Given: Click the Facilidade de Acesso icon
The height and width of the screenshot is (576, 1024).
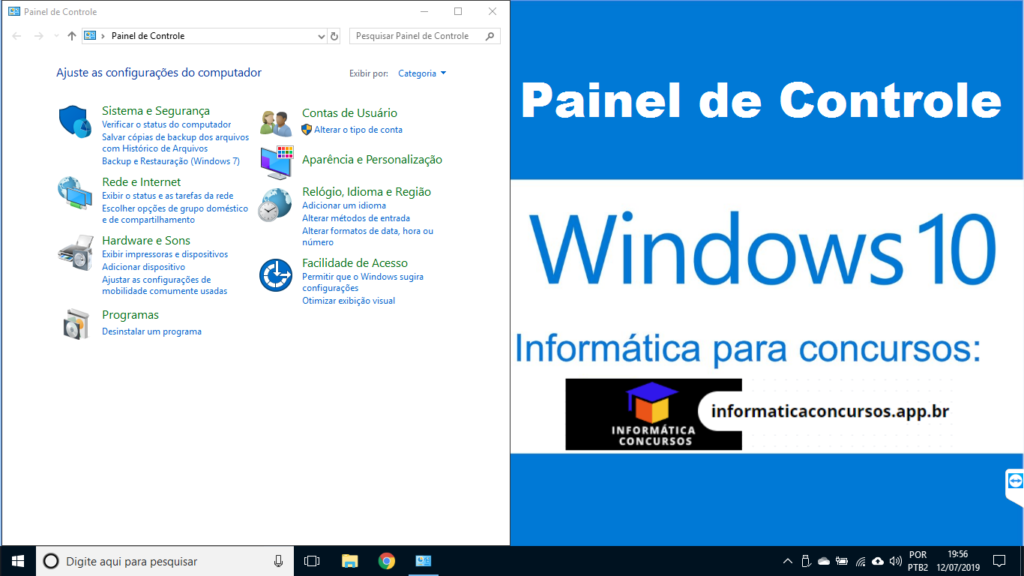Looking at the screenshot, I should coord(275,275).
